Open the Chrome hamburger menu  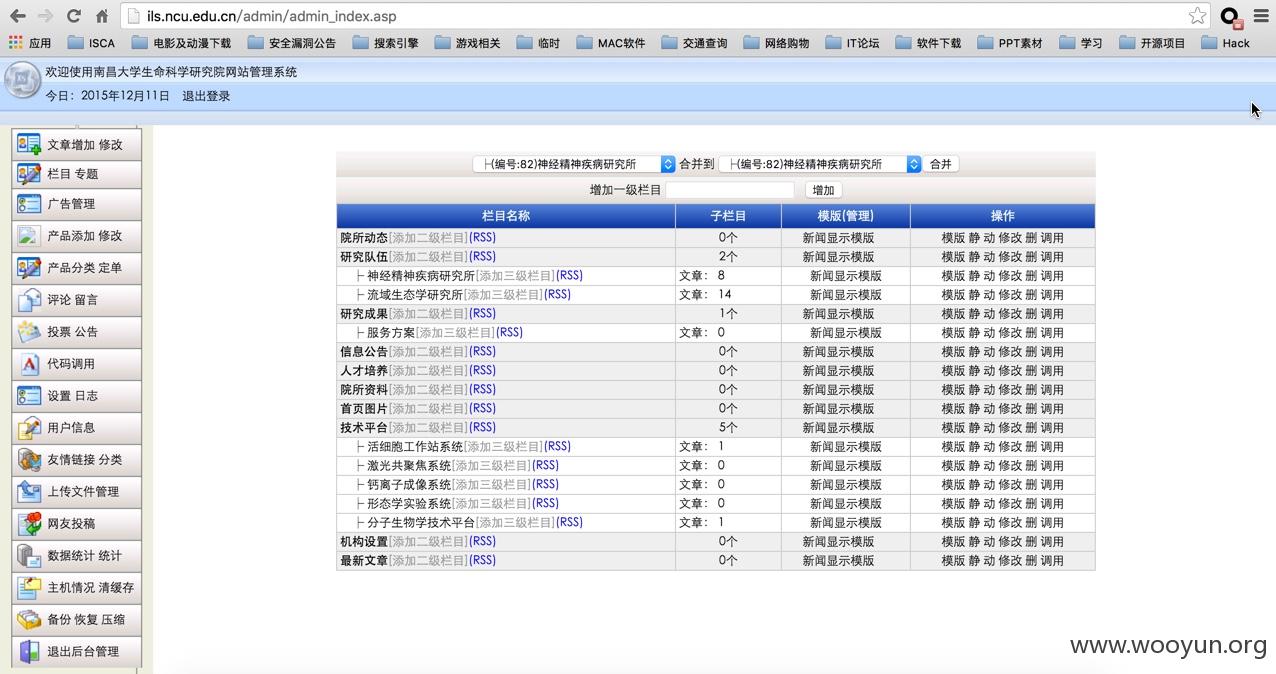(x=1261, y=16)
